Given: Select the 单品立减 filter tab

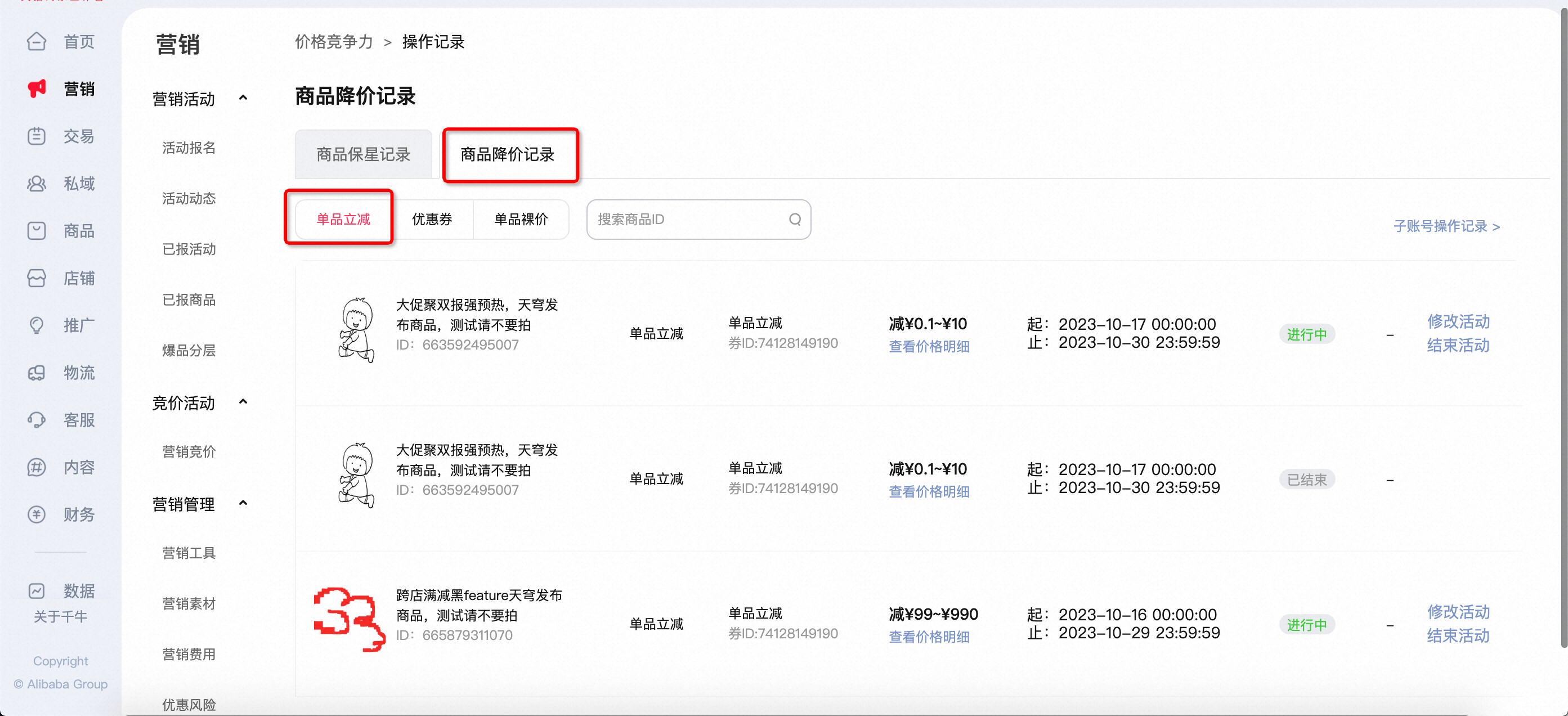Looking at the screenshot, I should click(343, 219).
